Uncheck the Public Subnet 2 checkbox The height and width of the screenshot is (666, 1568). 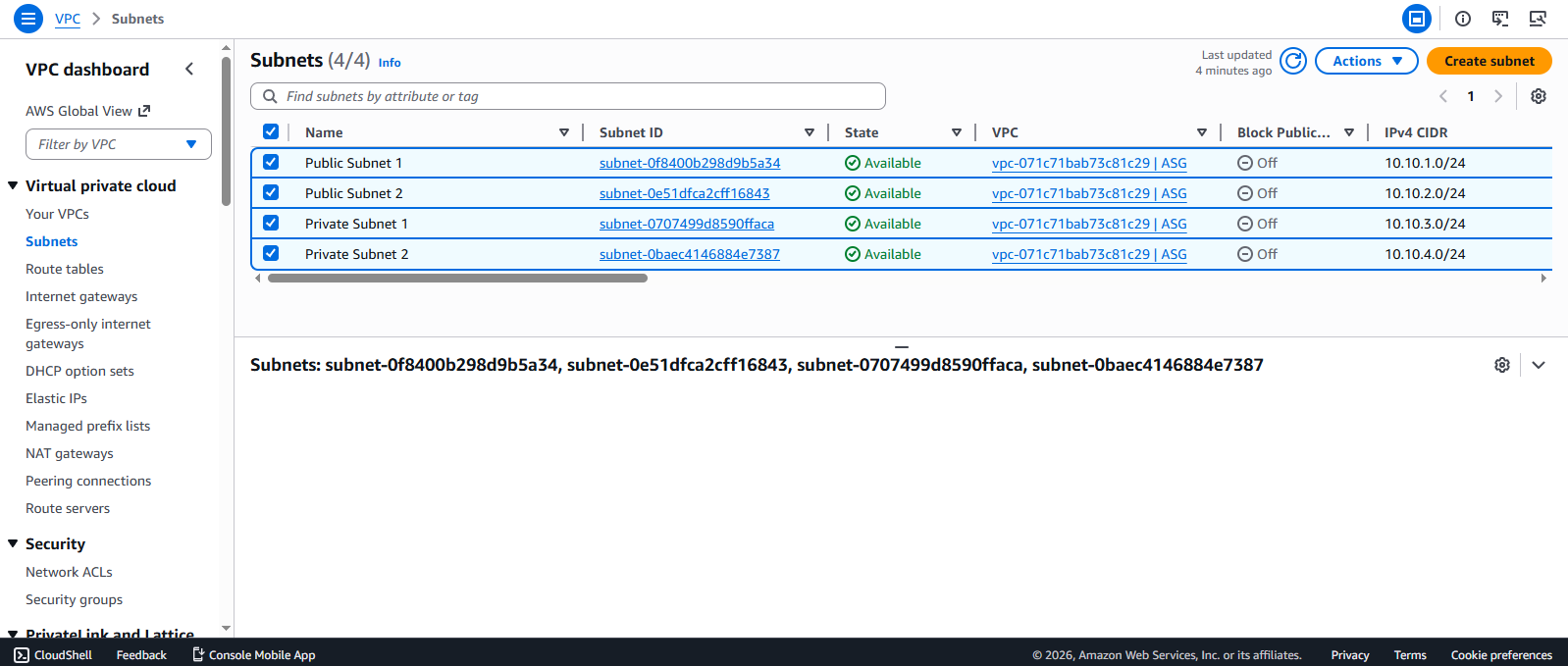[271, 192]
